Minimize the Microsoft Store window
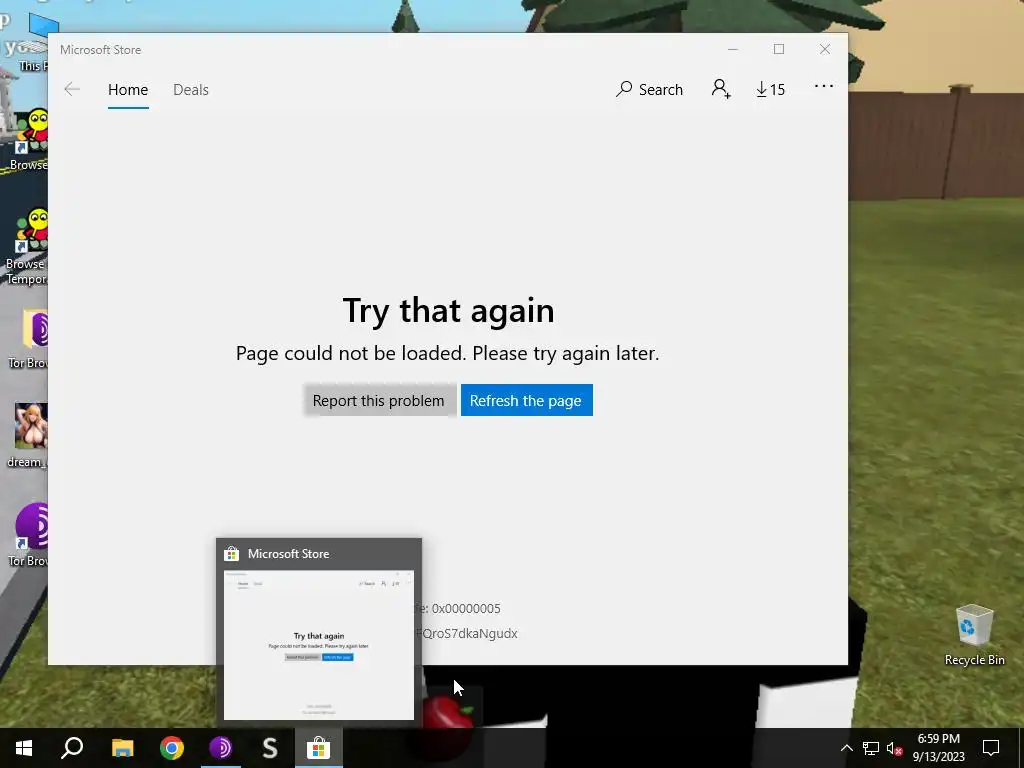 733,50
